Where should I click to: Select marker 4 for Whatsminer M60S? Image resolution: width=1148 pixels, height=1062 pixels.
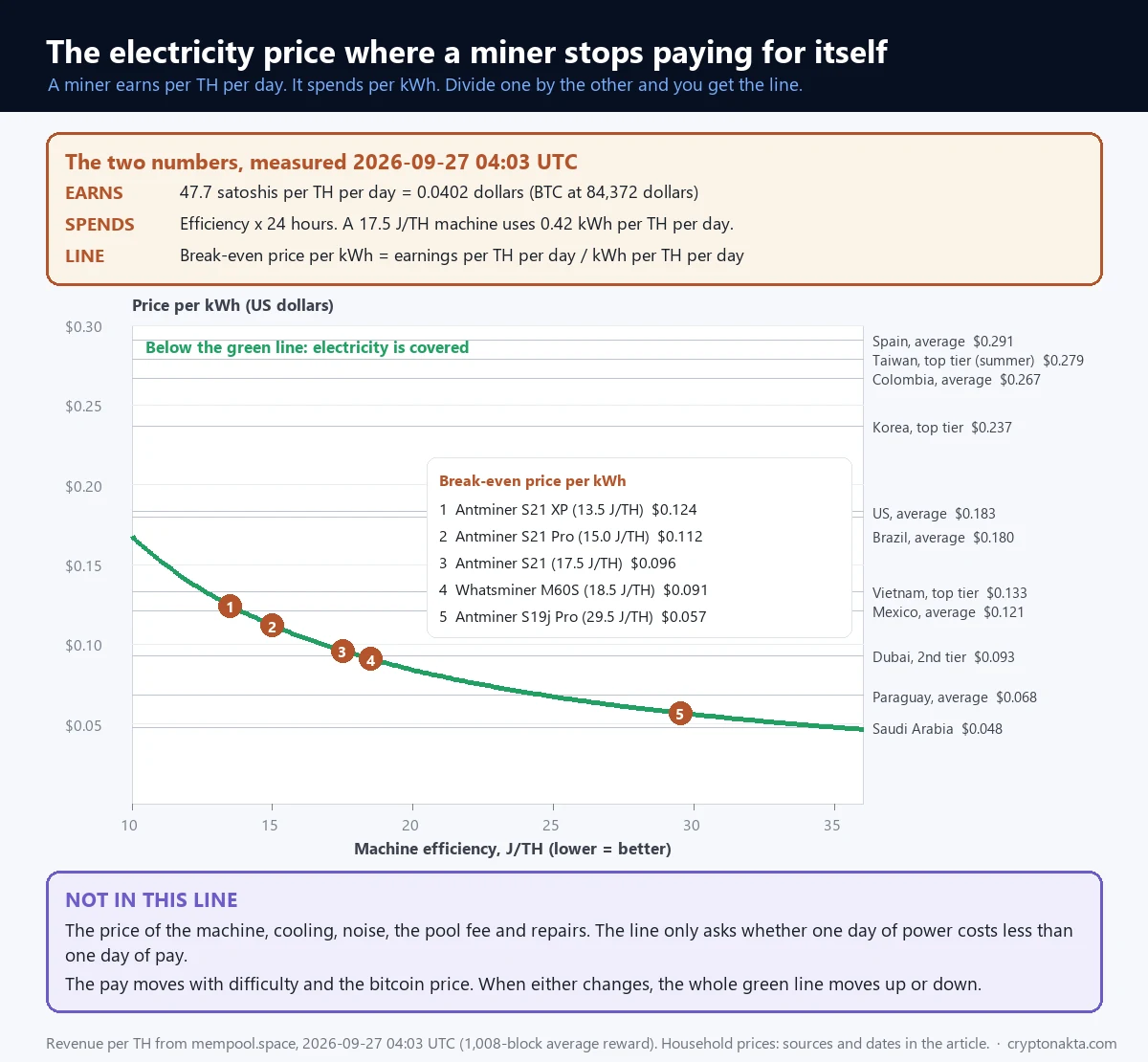(370, 659)
